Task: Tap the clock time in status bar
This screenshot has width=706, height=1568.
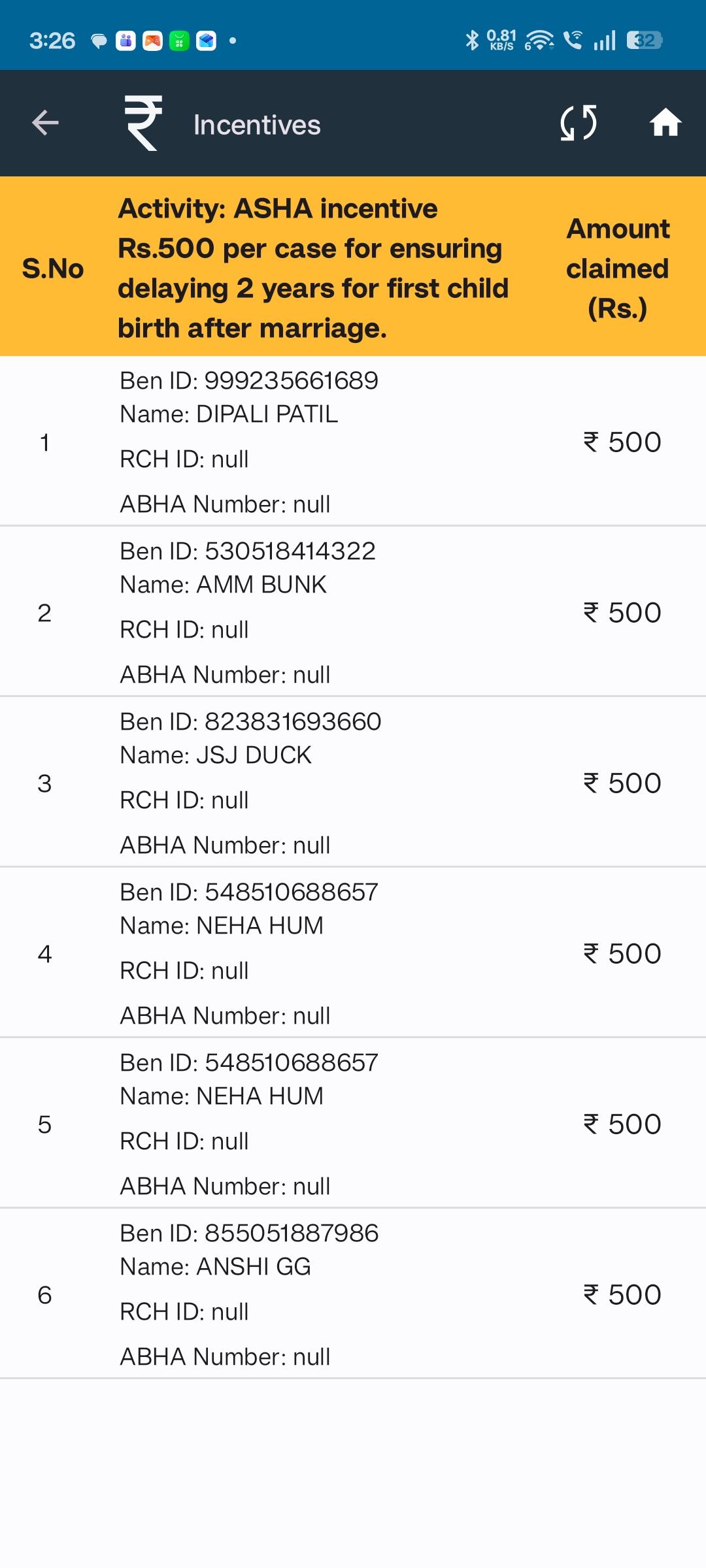Action: click(x=52, y=41)
